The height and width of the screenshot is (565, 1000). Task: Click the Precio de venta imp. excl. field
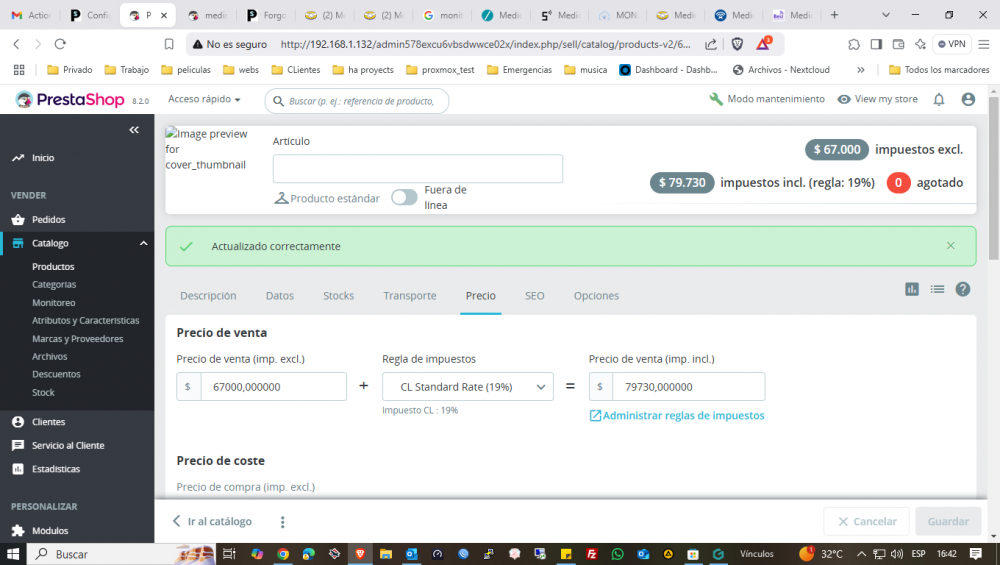click(274, 386)
